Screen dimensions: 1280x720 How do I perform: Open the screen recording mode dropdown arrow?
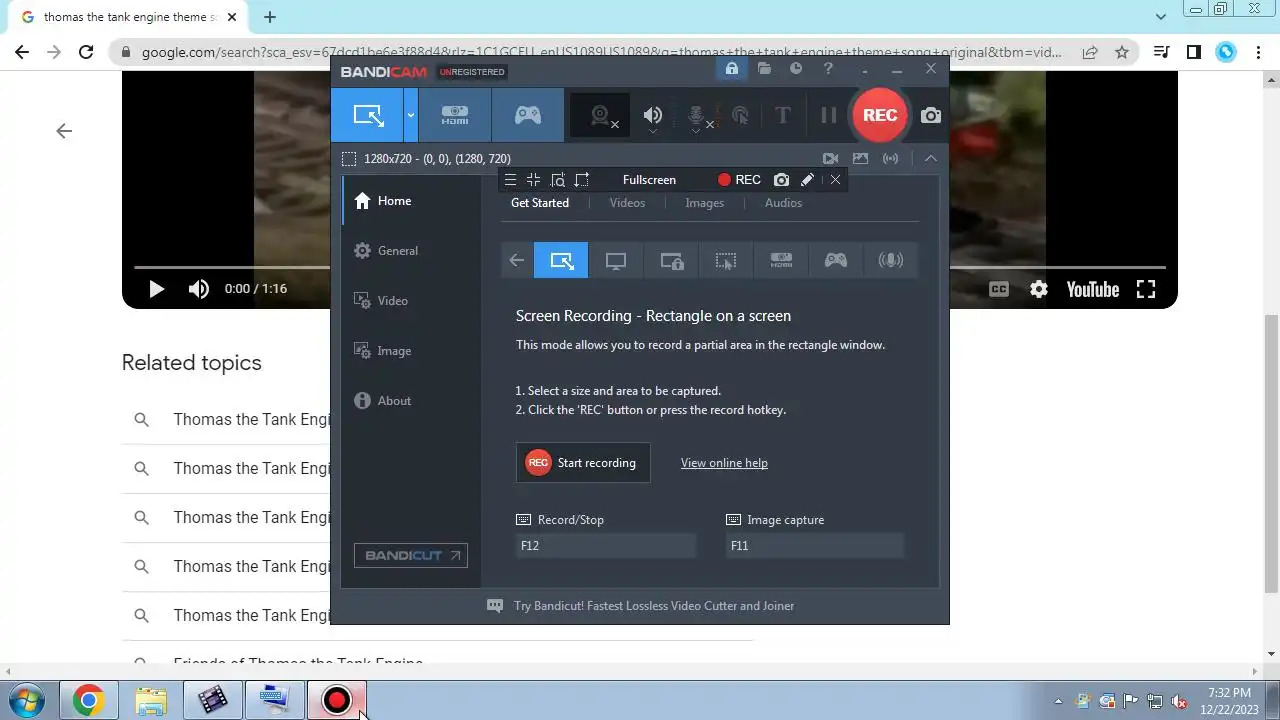pos(410,115)
